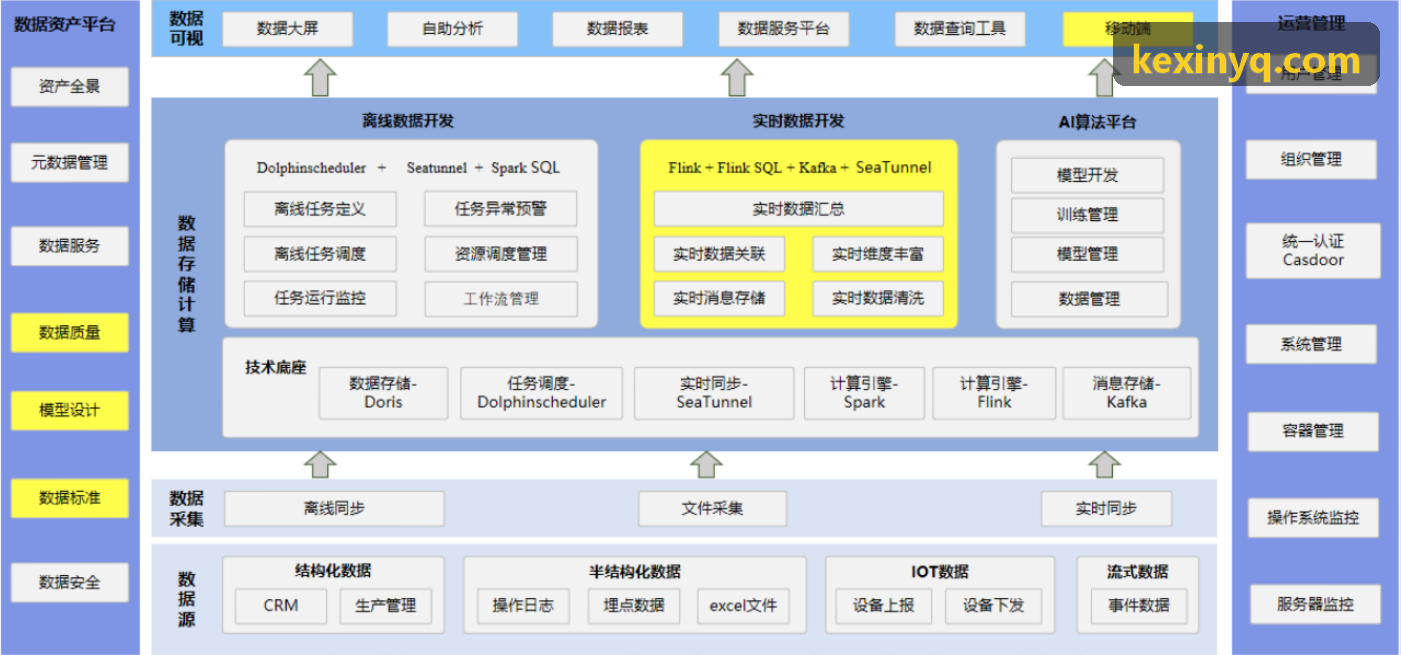Open 数据大屏 in the 数据可视 row
Viewport: 1401px width, 655px height.
tap(287, 29)
